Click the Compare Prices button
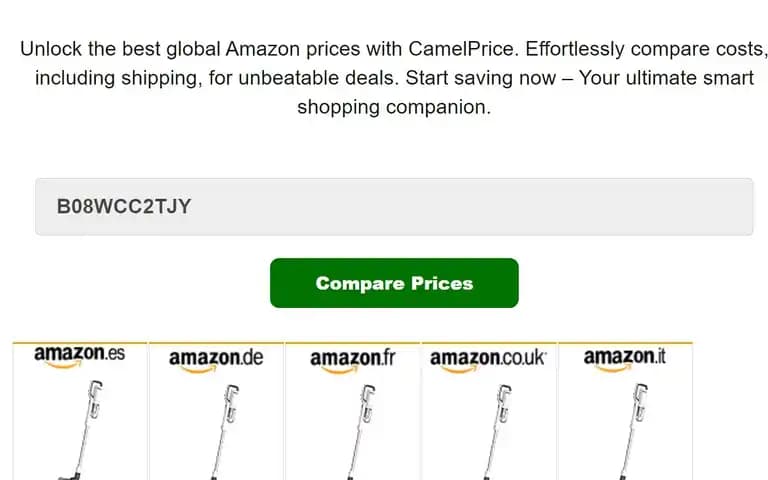 394,283
